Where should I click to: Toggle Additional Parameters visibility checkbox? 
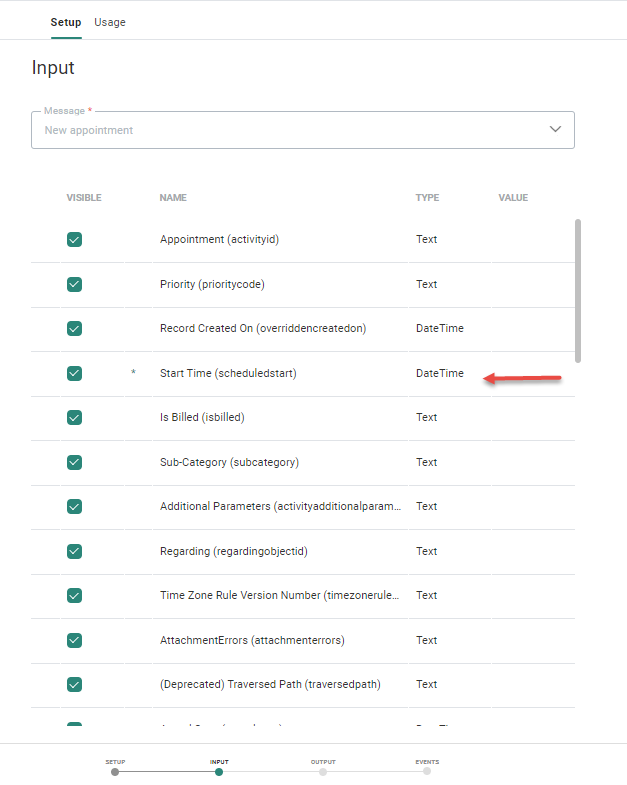[x=74, y=507]
